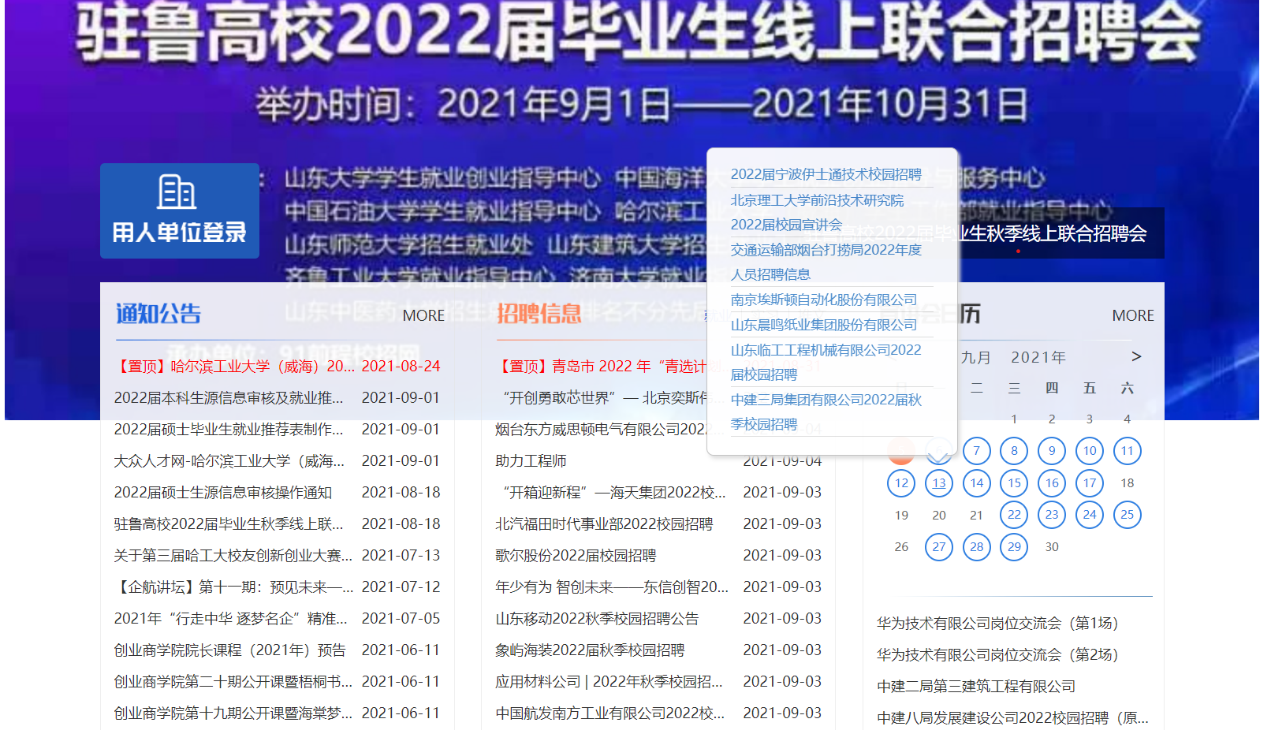Click the orange highlighted date in the calendar
1271x730 pixels.
(x=901, y=450)
